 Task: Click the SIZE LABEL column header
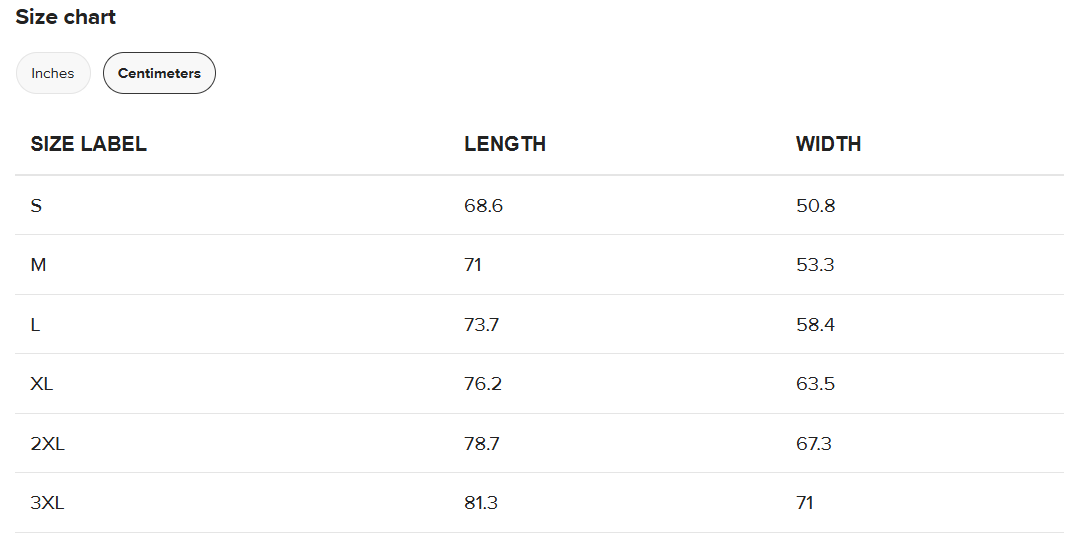89,144
